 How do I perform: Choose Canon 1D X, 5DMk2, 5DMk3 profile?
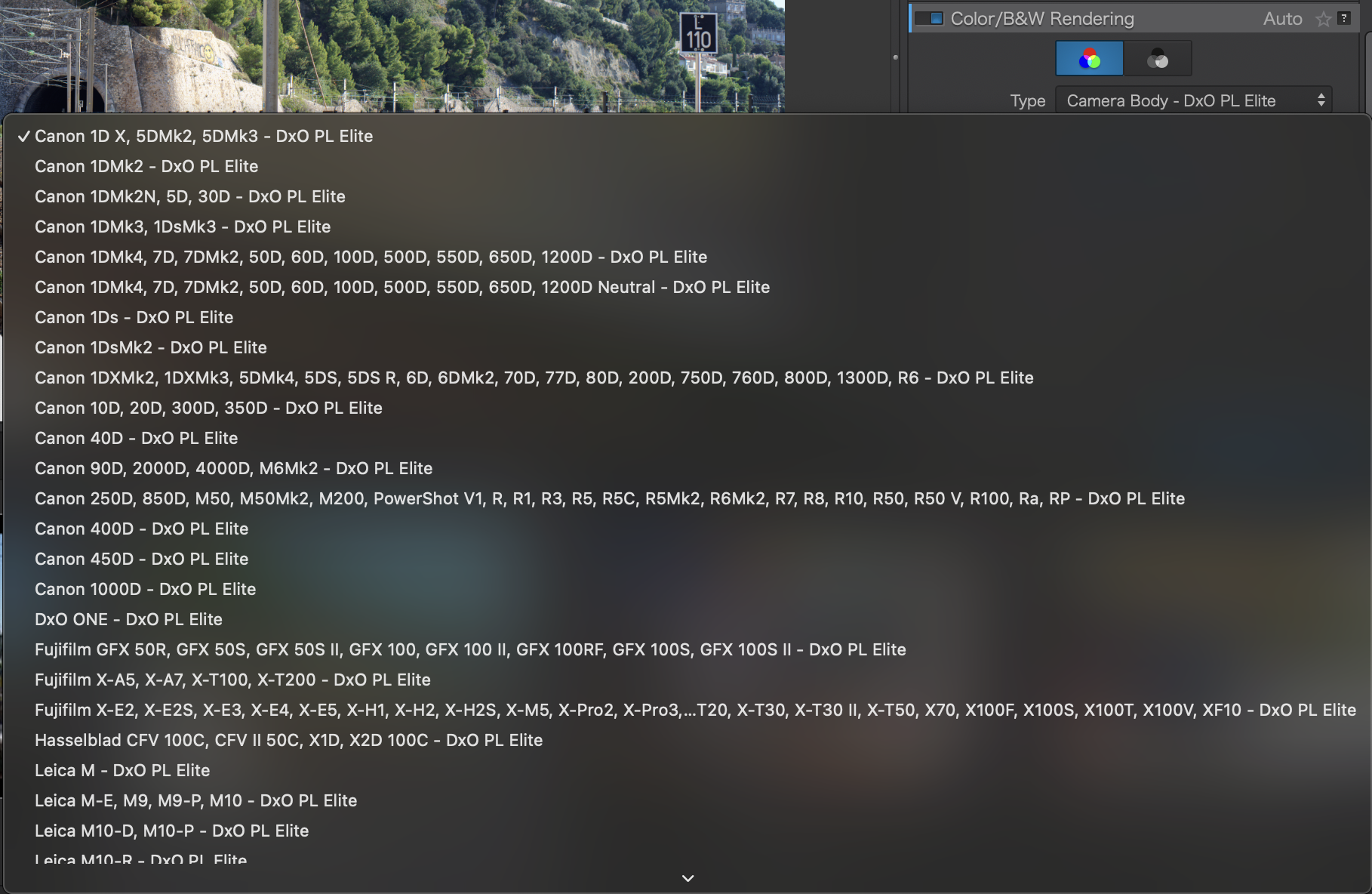click(x=687, y=136)
